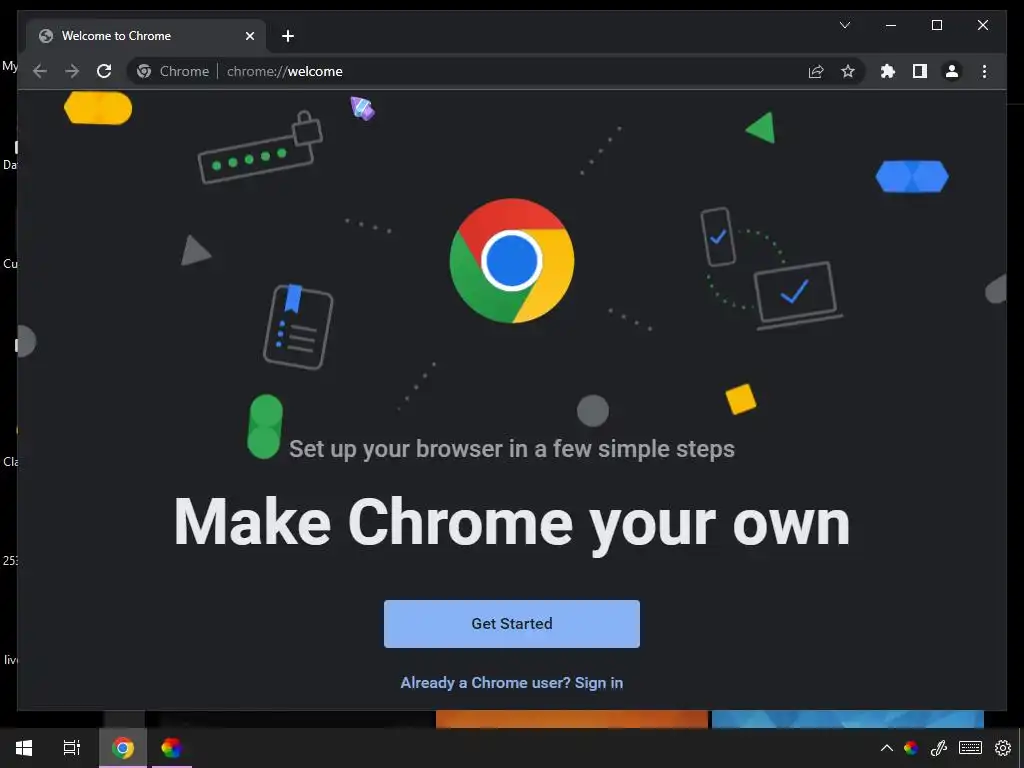The height and width of the screenshot is (768, 1024).
Task: Go forward using the forward arrow
Action: [x=72, y=71]
